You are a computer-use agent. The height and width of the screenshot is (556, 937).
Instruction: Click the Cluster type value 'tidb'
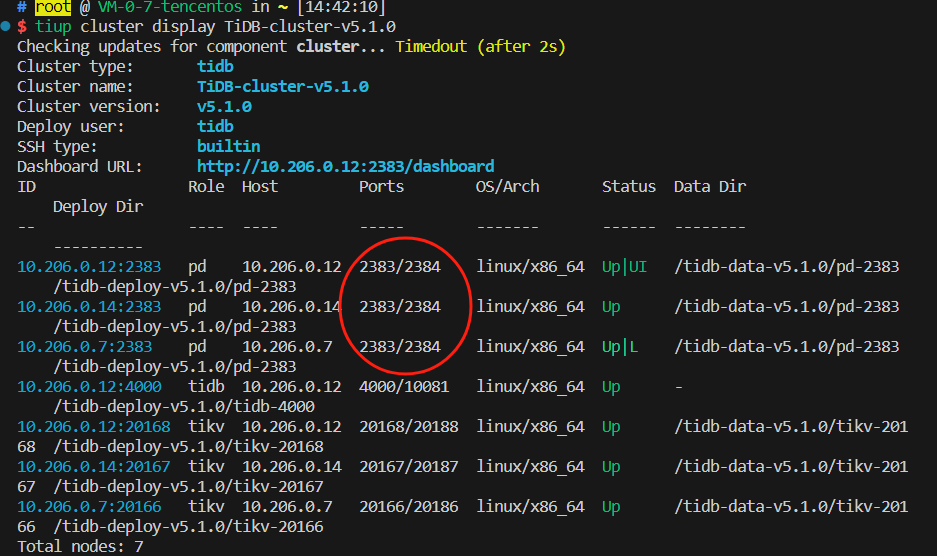pyautogui.click(x=215, y=66)
